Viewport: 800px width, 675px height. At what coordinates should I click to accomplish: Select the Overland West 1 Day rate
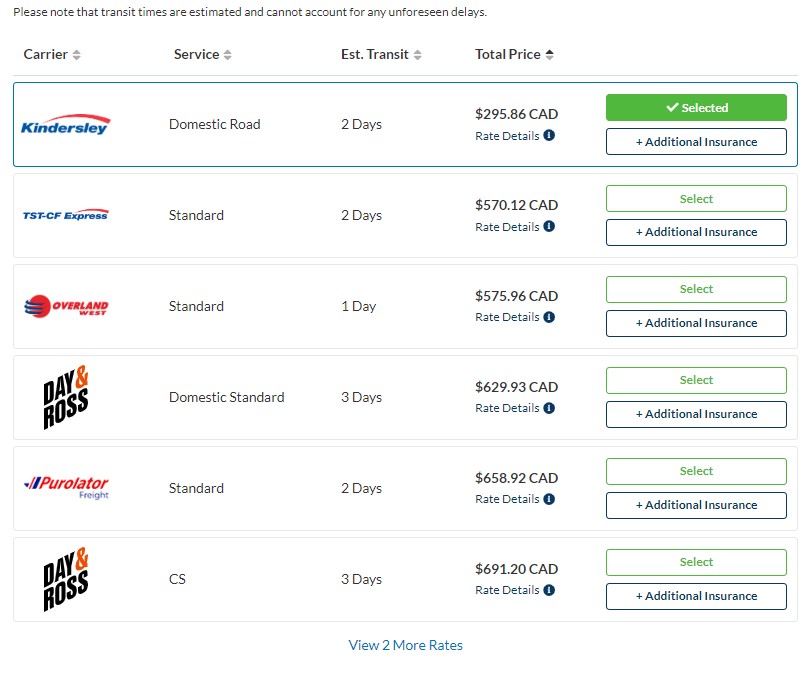click(696, 289)
